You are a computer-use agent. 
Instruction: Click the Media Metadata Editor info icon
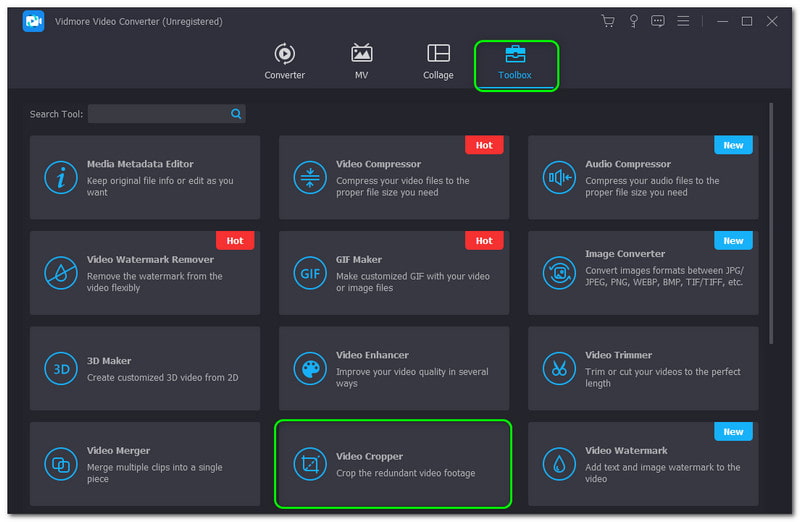61,178
